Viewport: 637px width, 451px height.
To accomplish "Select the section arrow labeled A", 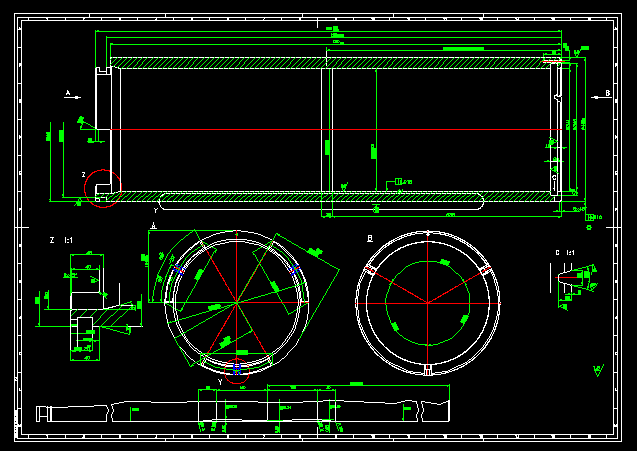I will click(72, 96).
